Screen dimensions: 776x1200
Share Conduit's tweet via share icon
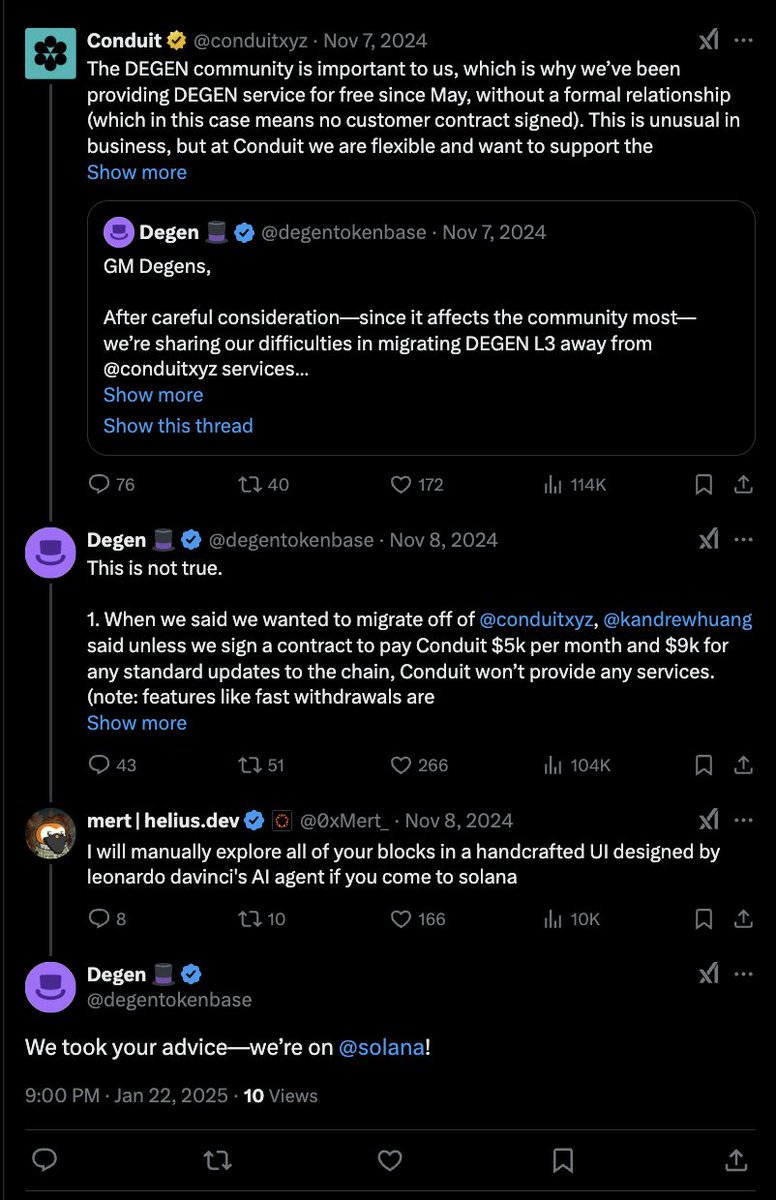click(743, 484)
